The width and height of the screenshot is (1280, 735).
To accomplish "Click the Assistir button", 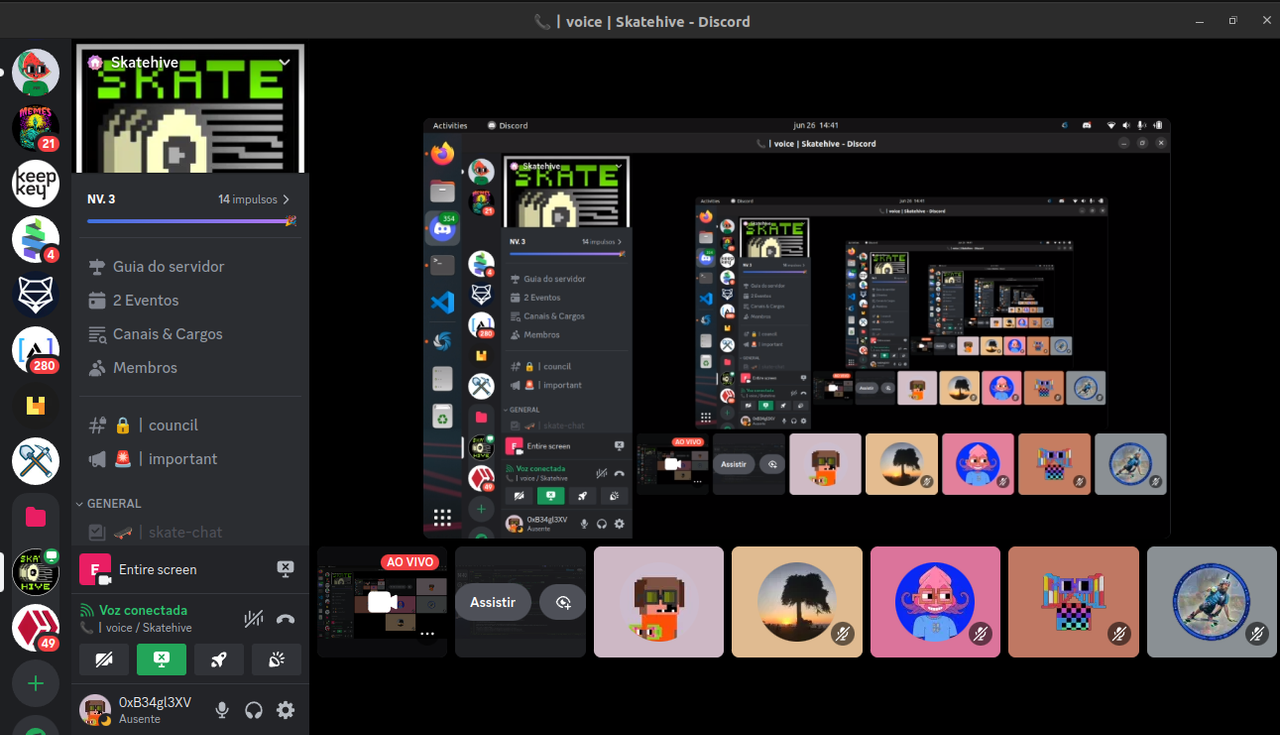I will 493,602.
